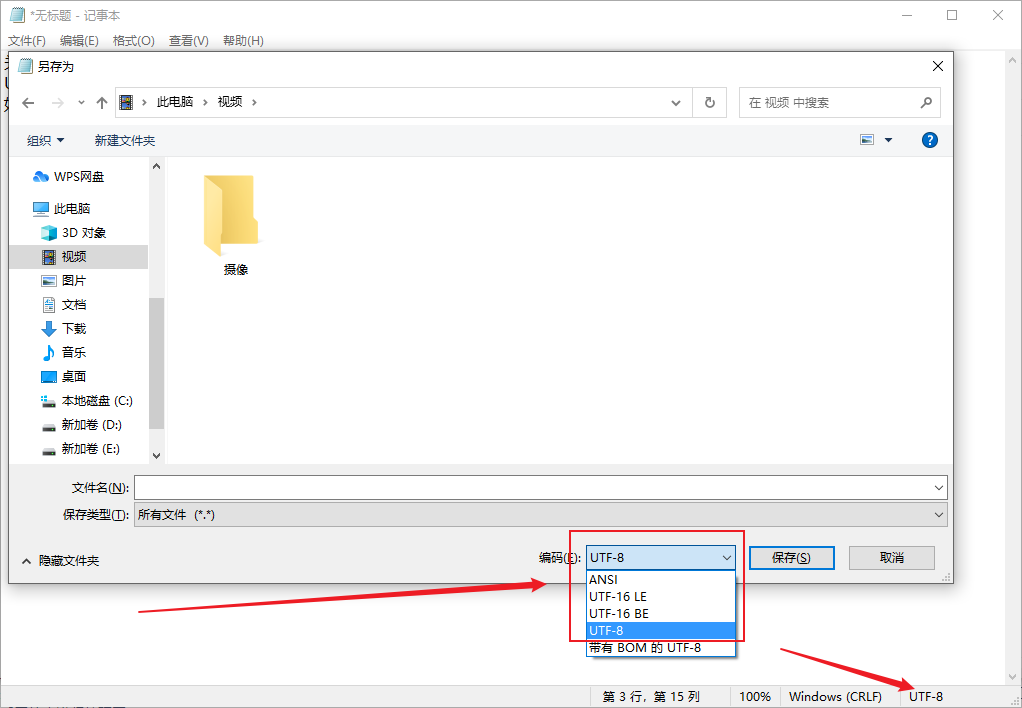The image size is (1022, 708).
Task: Go back using the back arrow
Action: pos(28,103)
